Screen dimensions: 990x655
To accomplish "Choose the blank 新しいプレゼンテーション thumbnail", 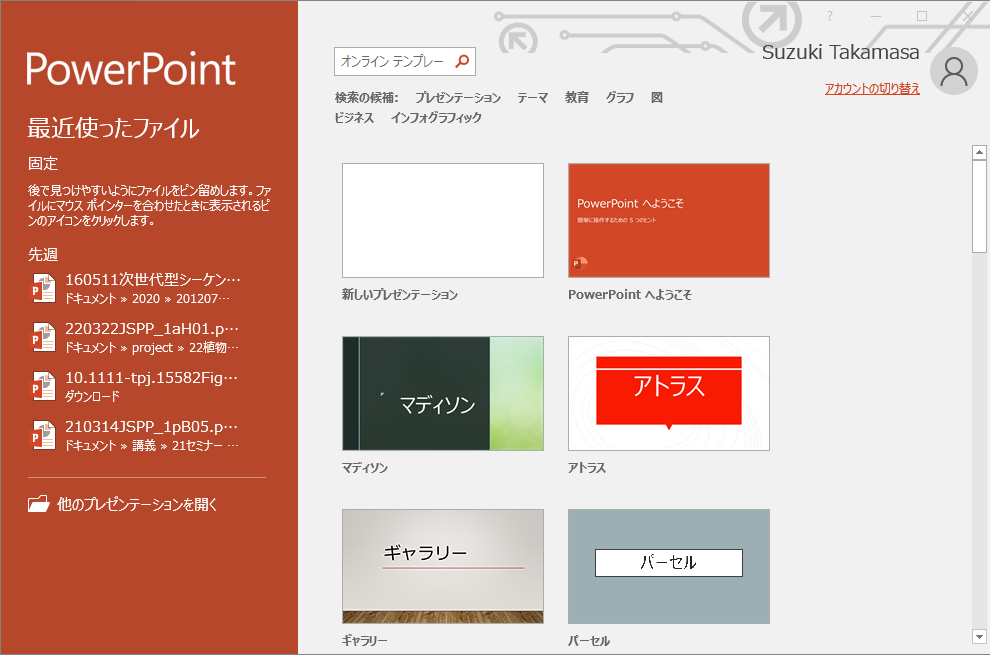I will [x=443, y=220].
